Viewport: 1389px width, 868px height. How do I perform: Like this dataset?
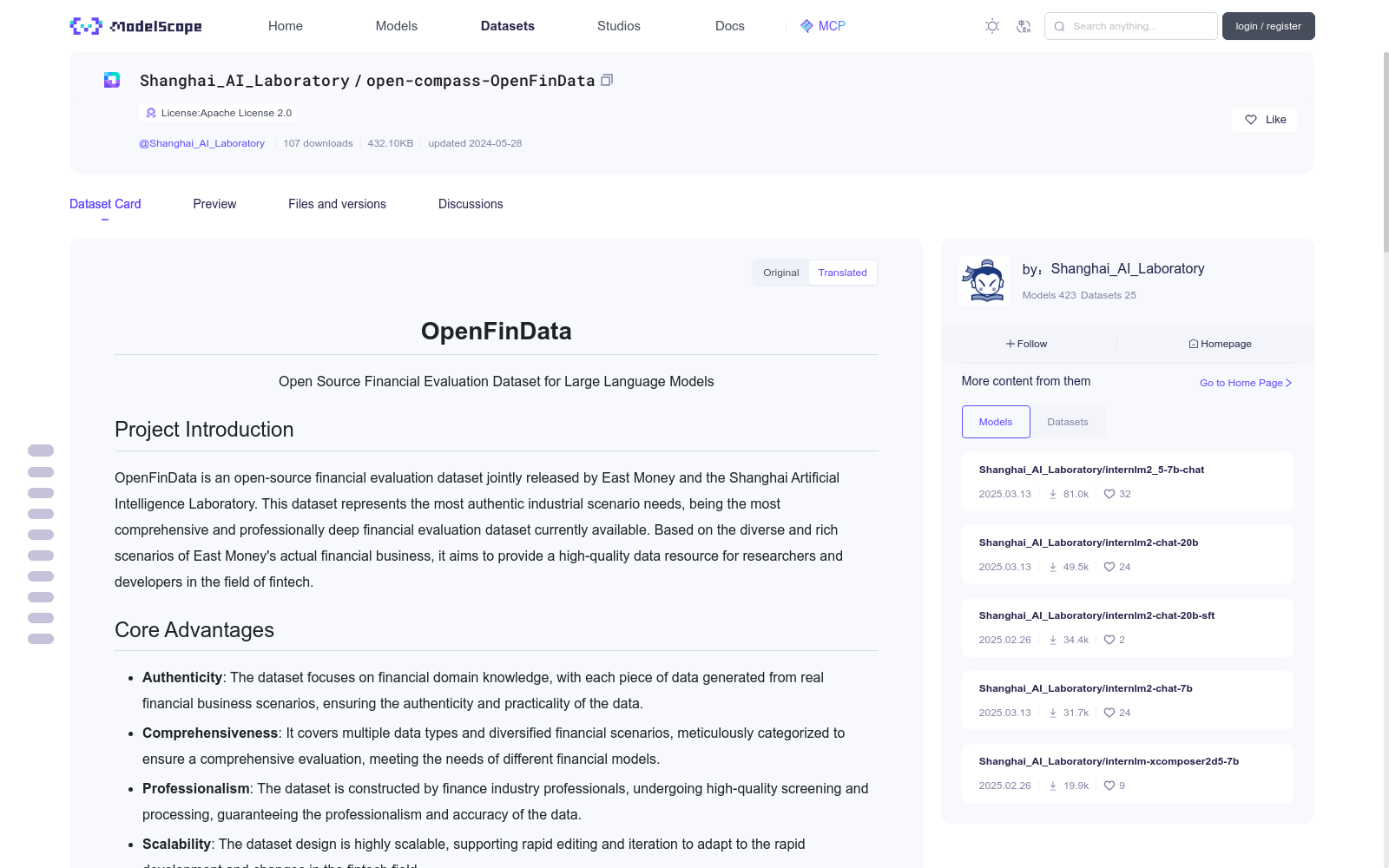click(1264, 120)
